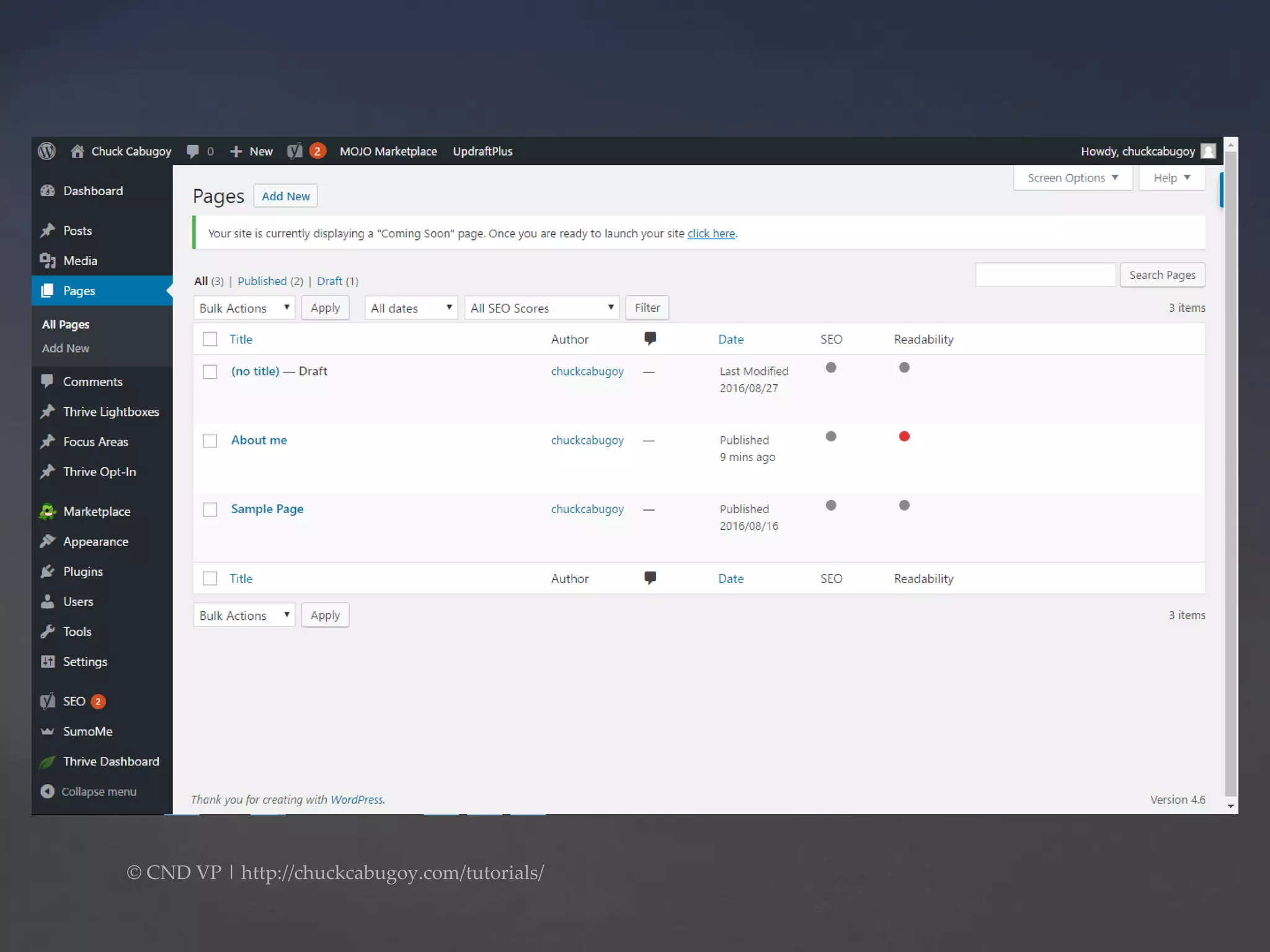Image resolution: width=1270 pixels, height=952 pixels.
Task: Sort pages by Date column header
Action: [730, 339]
